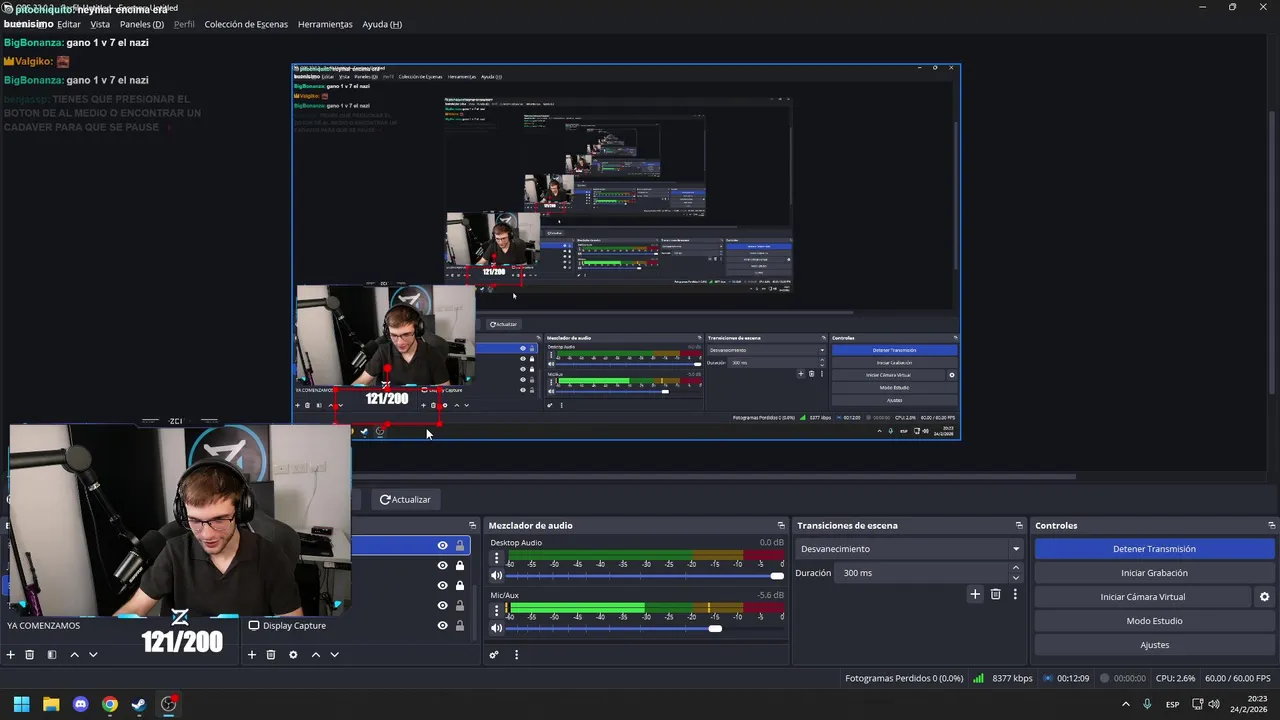Image resolution: width=1280 pixels, height=720 pixels.
Task: Click the Actualizar button
Action: 405,499
